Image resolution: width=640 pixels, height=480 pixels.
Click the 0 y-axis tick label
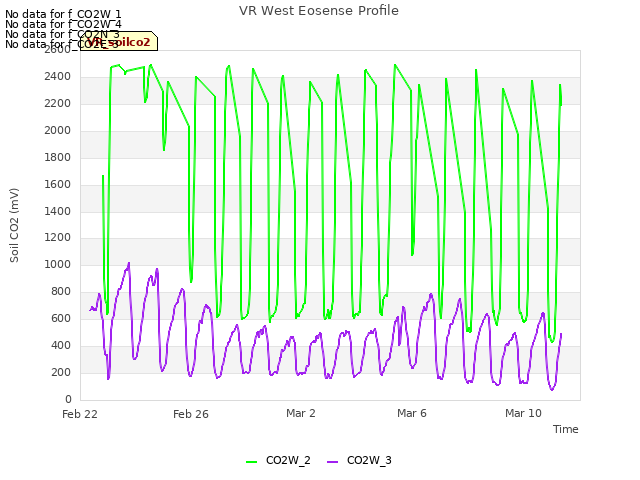[x=68, y=399]
